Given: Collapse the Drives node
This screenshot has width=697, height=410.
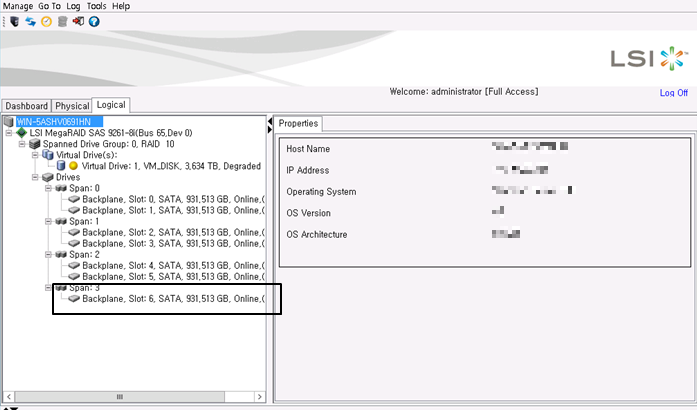Looking at the screenshot, I should click(35, 177).
